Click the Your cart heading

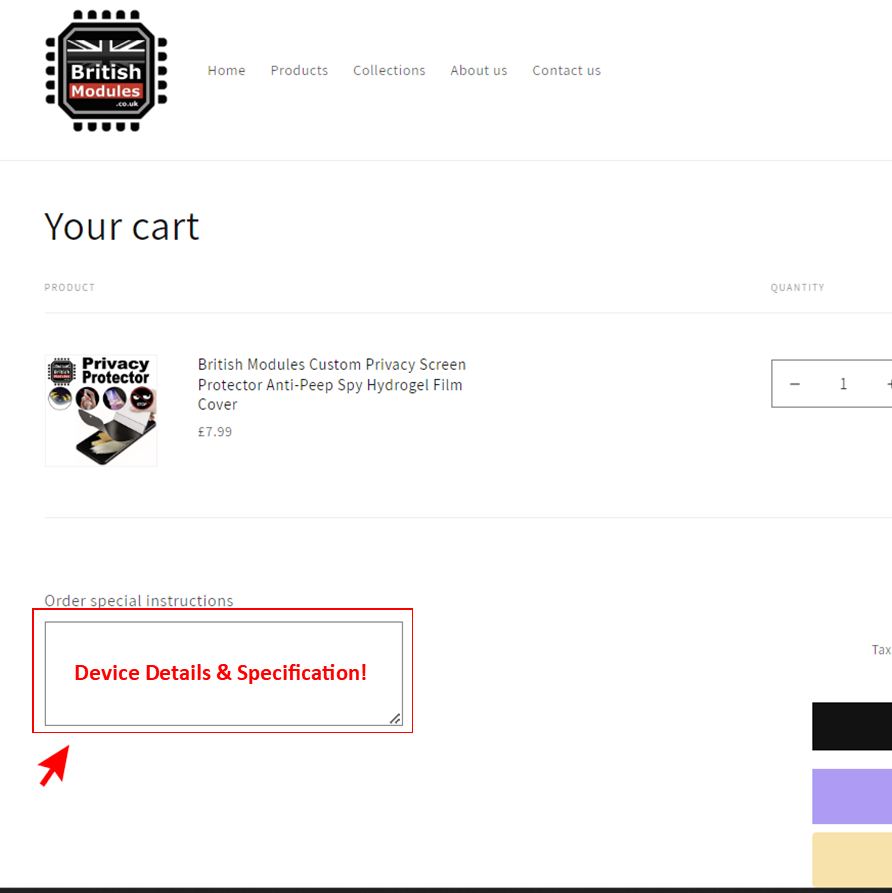(122, 227)
